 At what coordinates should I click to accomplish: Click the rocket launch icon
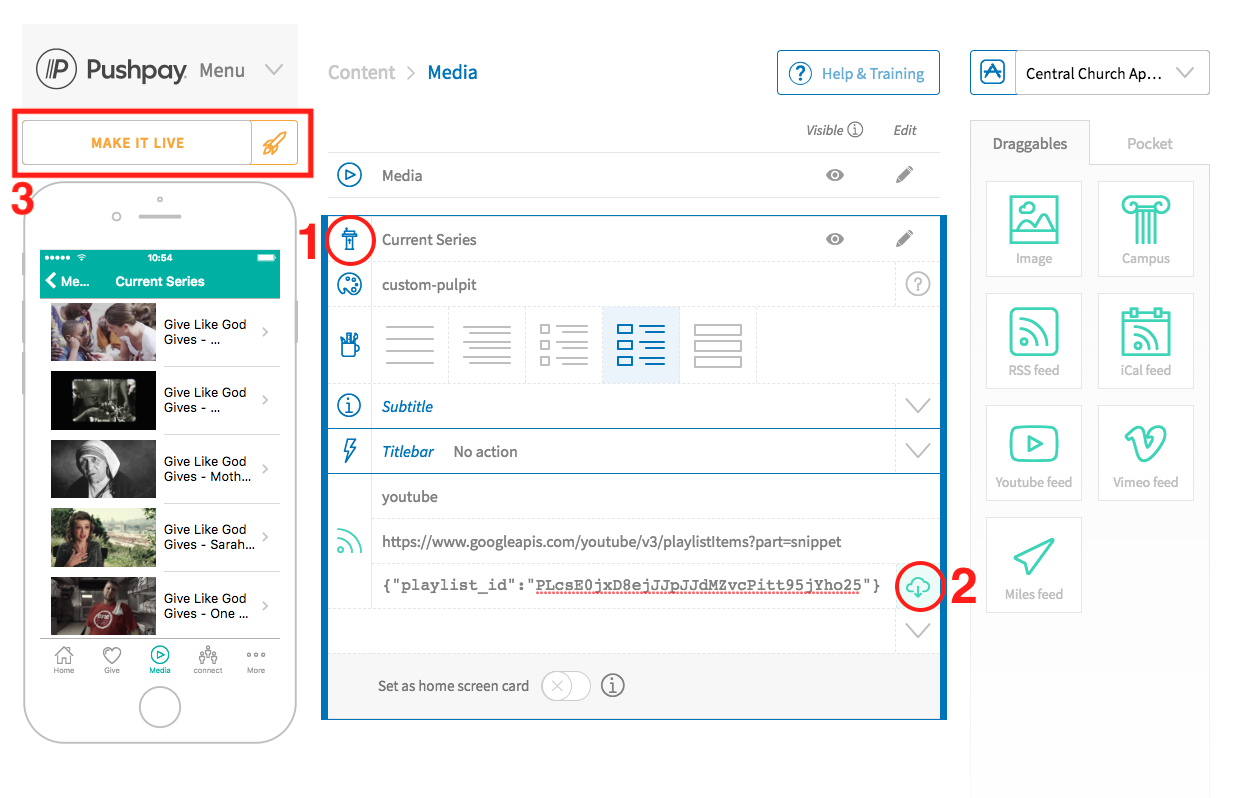(x=273, y=143)
